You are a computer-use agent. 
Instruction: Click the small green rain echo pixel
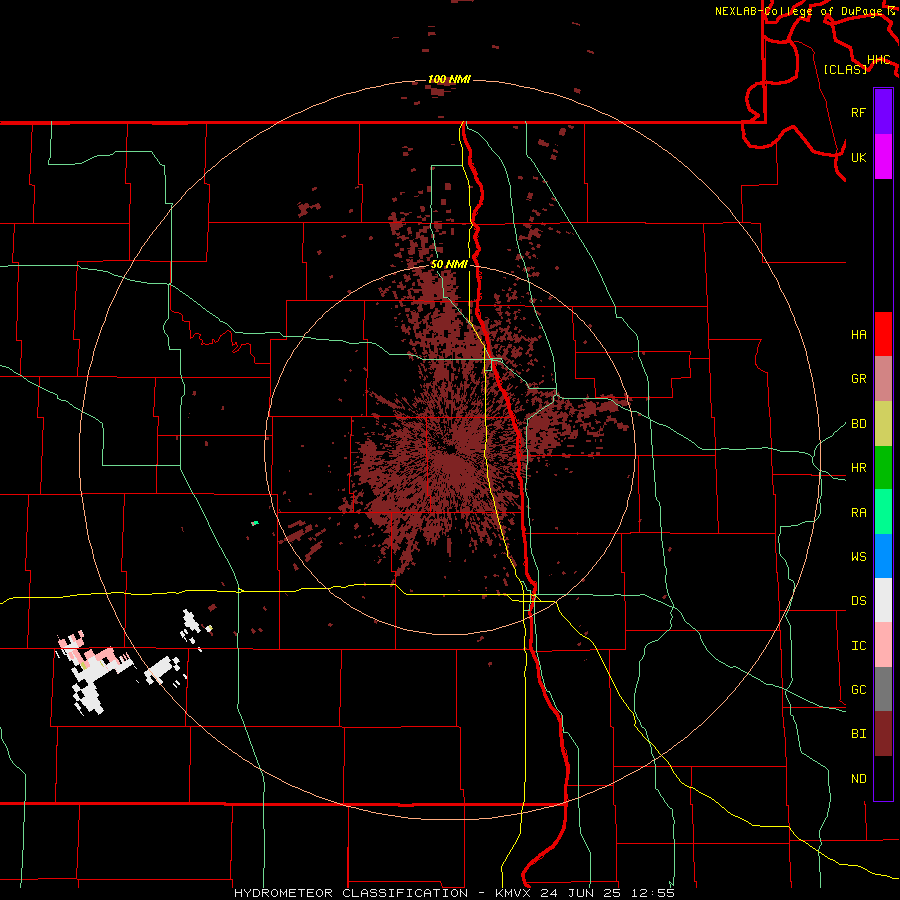[255, 523]
